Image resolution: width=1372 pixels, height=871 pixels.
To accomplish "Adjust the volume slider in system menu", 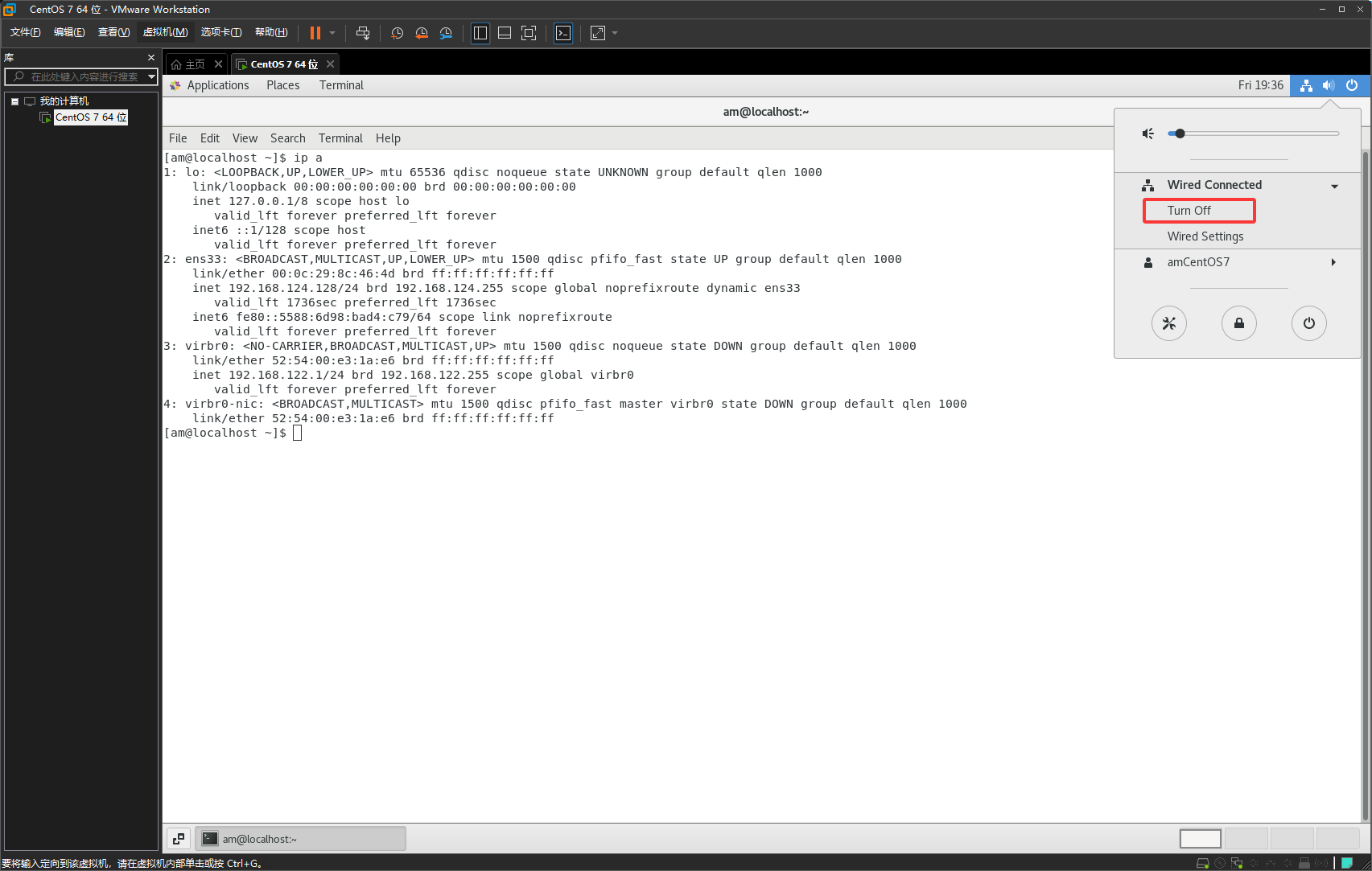I will point(1254,134).
